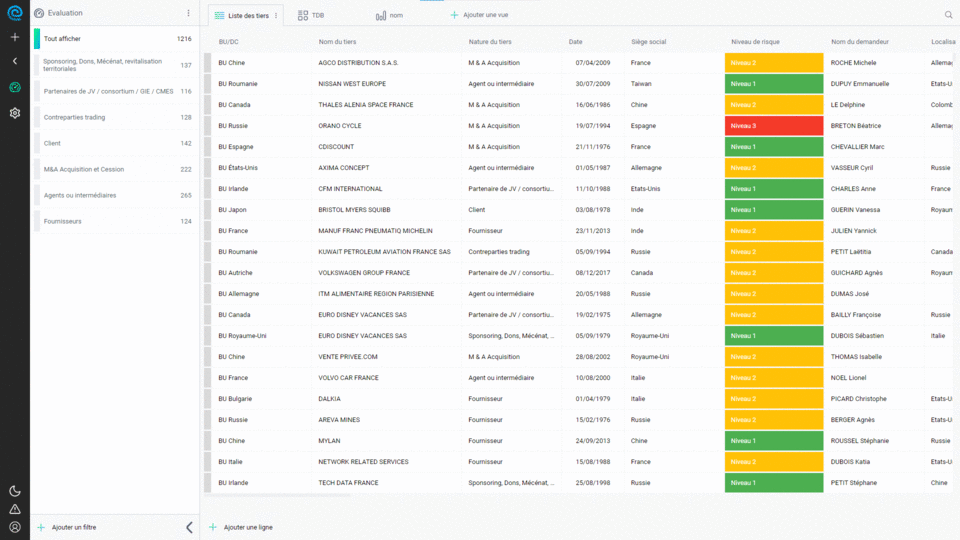Switch to the nom chart view tab
This screenshot has width=960, height=540.
389,15
